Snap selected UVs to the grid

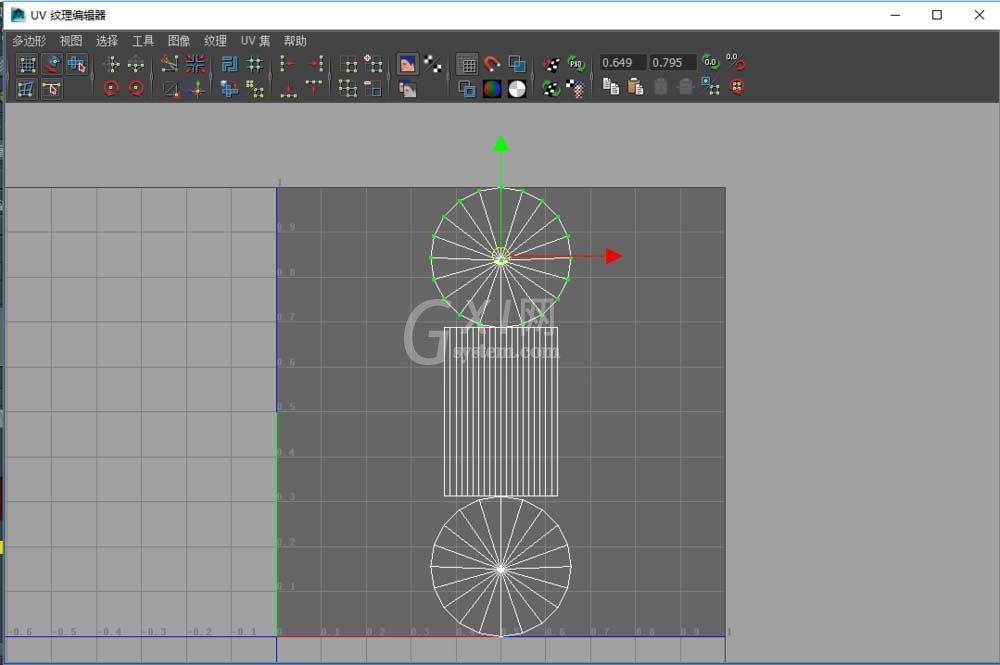(x=254, y=64)
